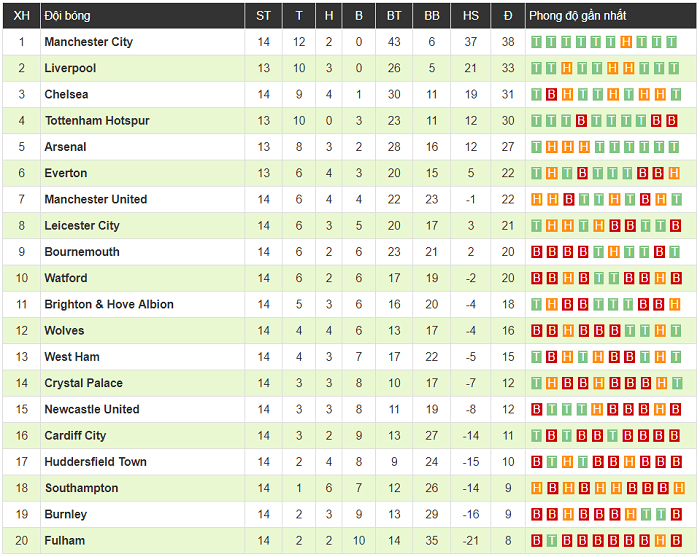This screenshot has height=557, width=700.
Task: Open the Crystal Palace team page
Action: [x=83, y=383]
